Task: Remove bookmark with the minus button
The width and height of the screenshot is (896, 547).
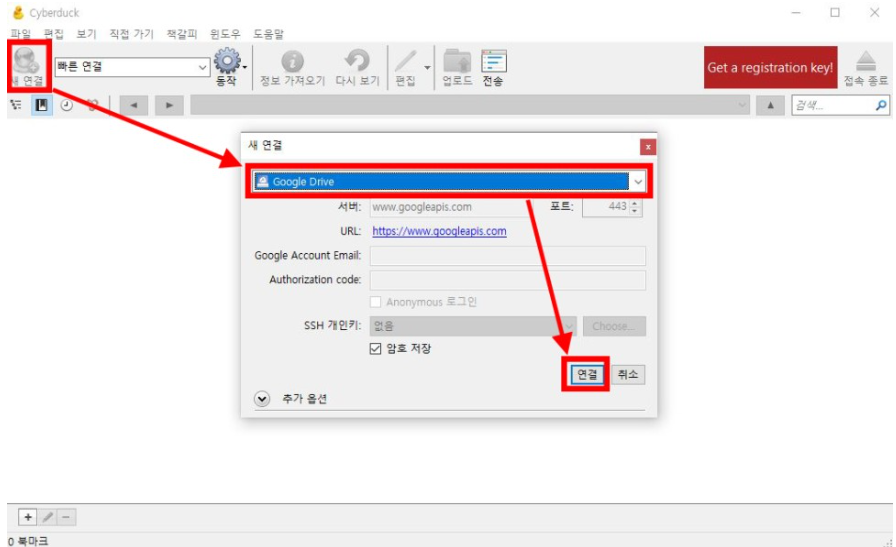Action: (x=66, y=517)
